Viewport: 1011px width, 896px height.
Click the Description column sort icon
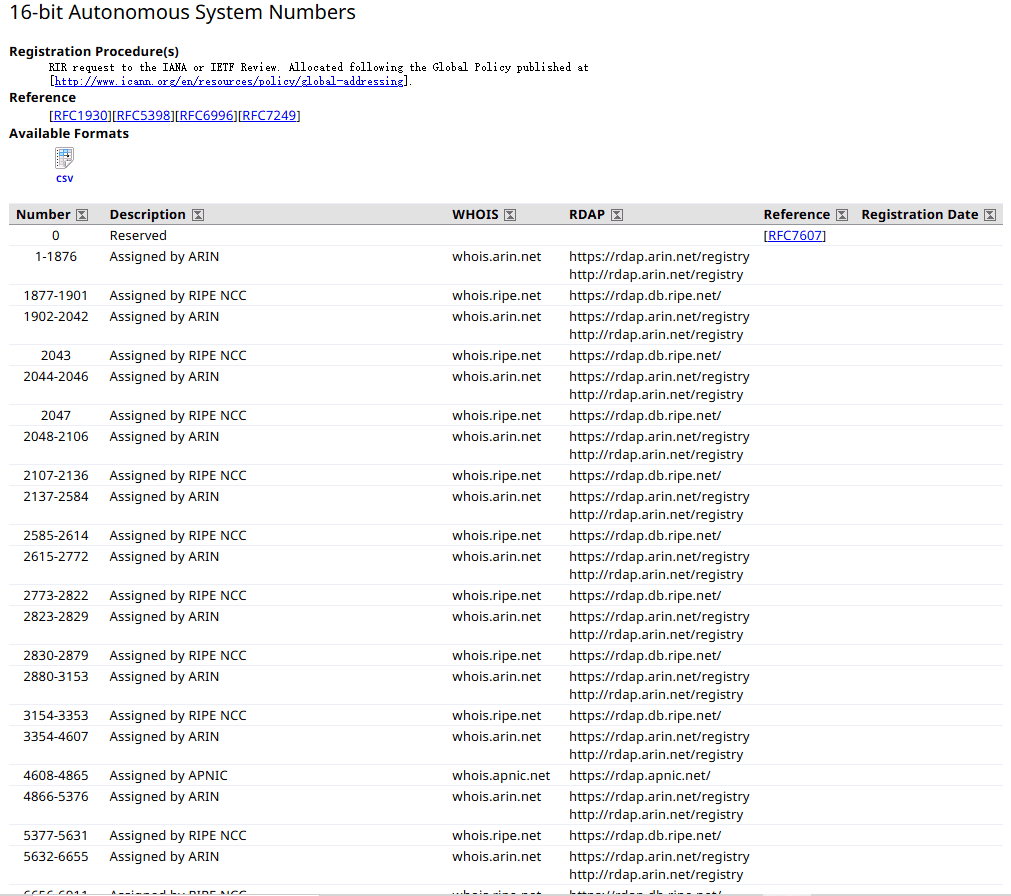[x=198, y=215]
